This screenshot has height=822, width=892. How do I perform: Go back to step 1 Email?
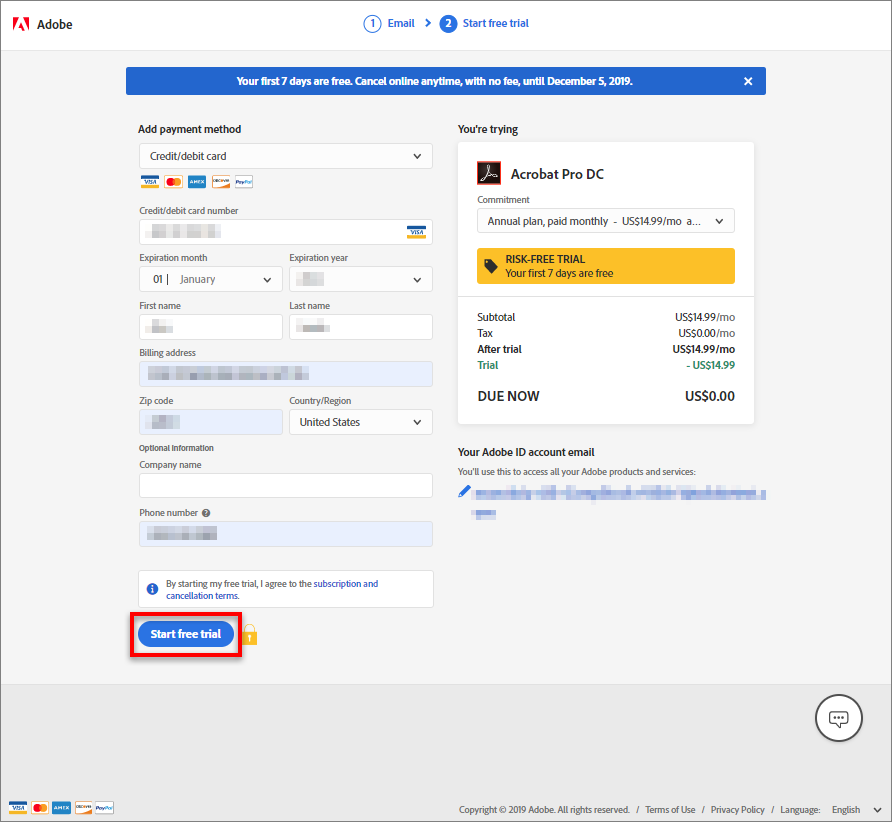(x=390, y=24)
